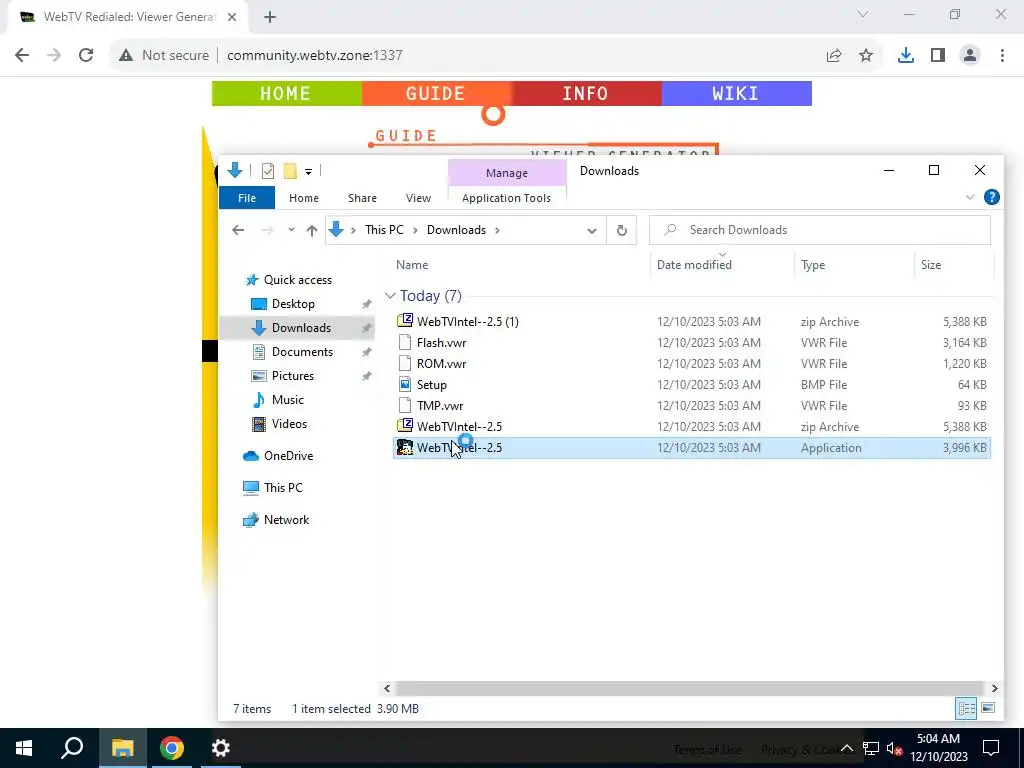Open the INFO page on WebTV site
Image resolution: width=1024 pixels, height=768 pixels.
(x=586, y=93)
